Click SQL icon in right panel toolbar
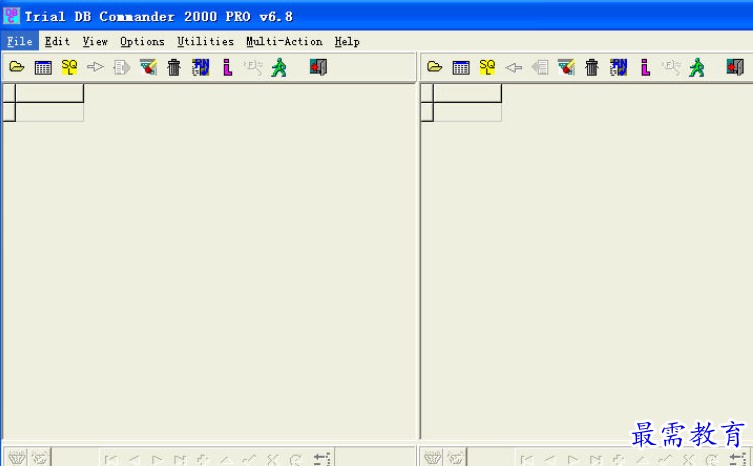This screenshot has width=753, height=466. [x=487, y=67]
